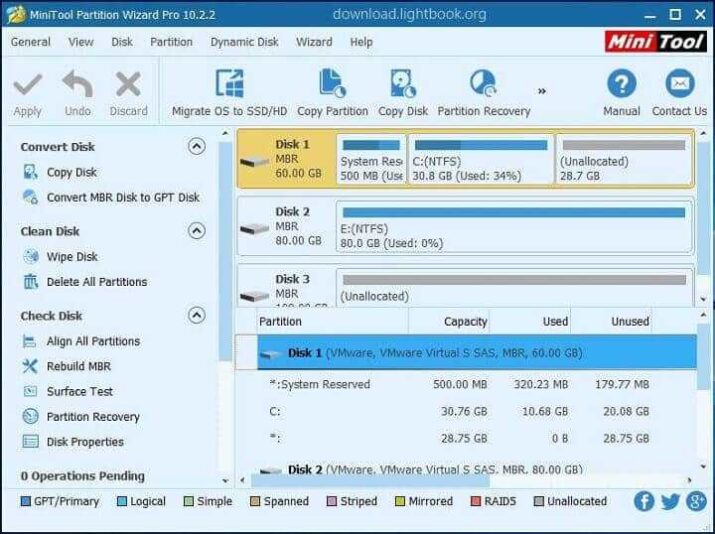Sort by the Used column header

pos(530,321)
